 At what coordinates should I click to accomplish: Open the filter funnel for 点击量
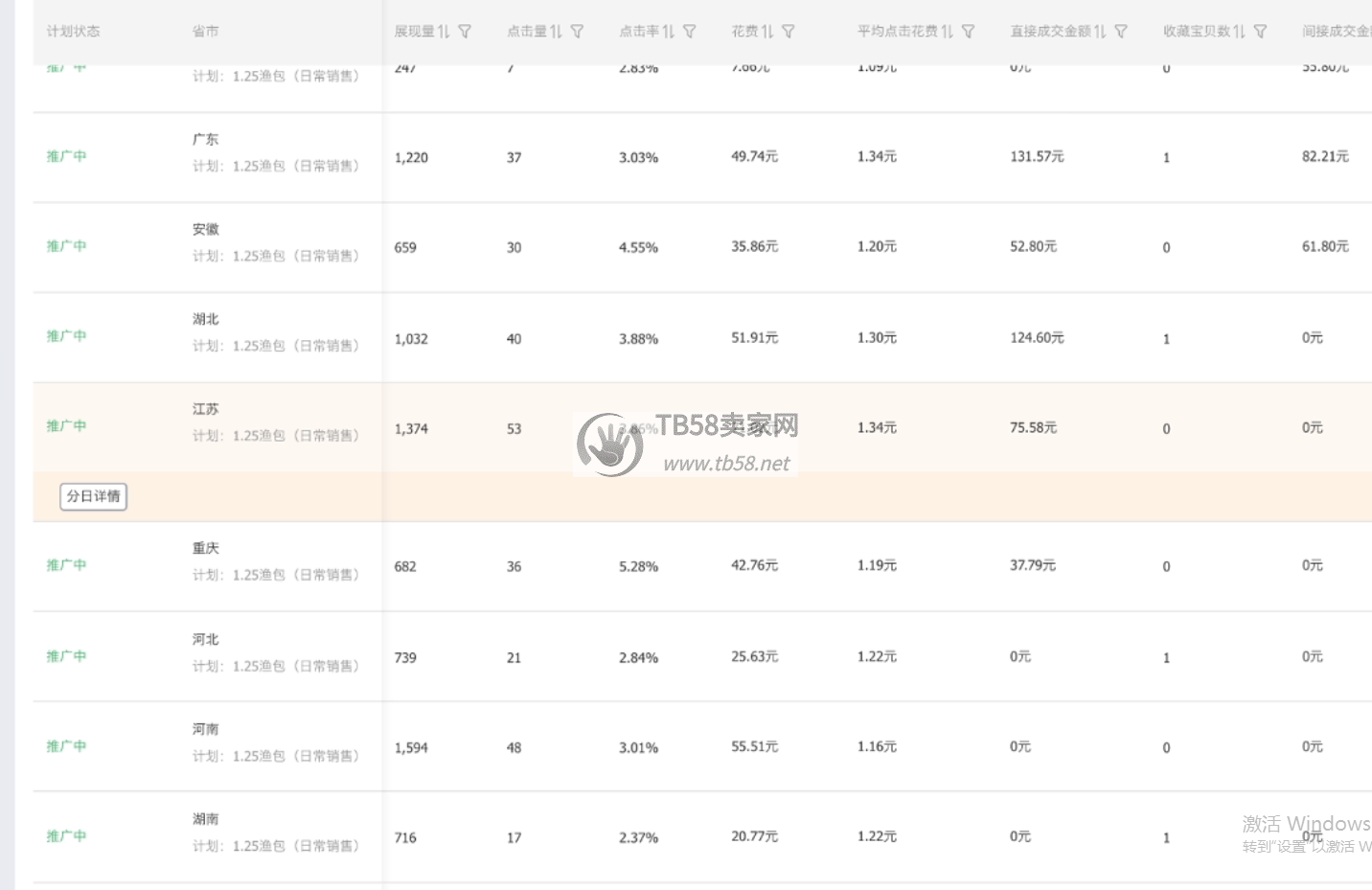click(x=577, y=32)
